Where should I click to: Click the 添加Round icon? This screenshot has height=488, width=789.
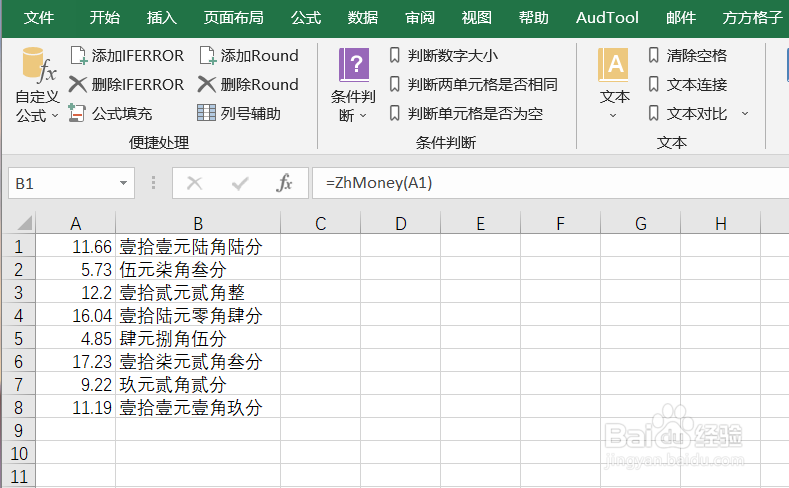tap(208, 55)
